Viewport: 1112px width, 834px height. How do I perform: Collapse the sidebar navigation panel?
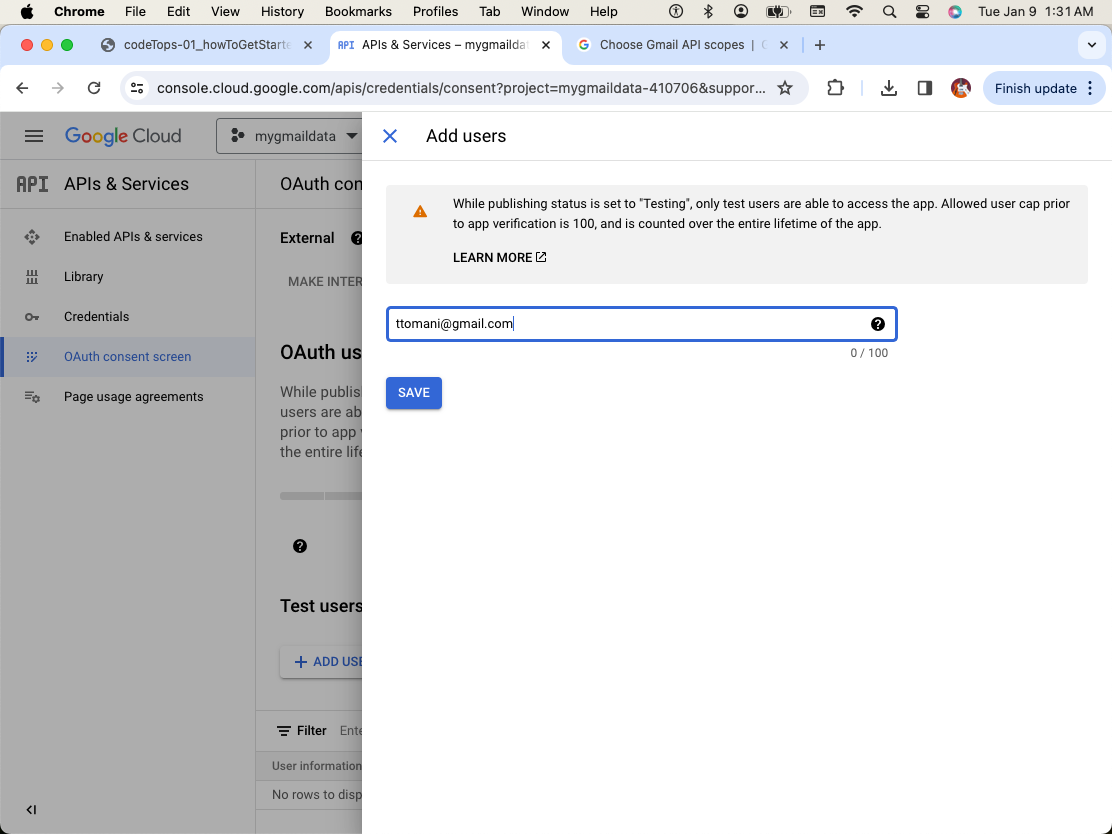tap(31, 809)
